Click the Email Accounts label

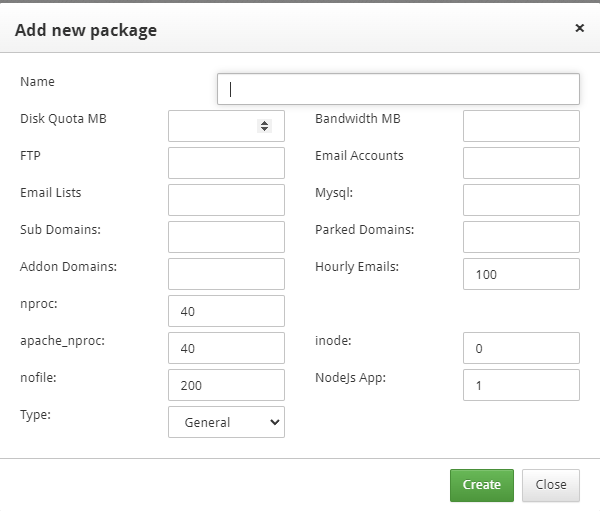[359, 155]
